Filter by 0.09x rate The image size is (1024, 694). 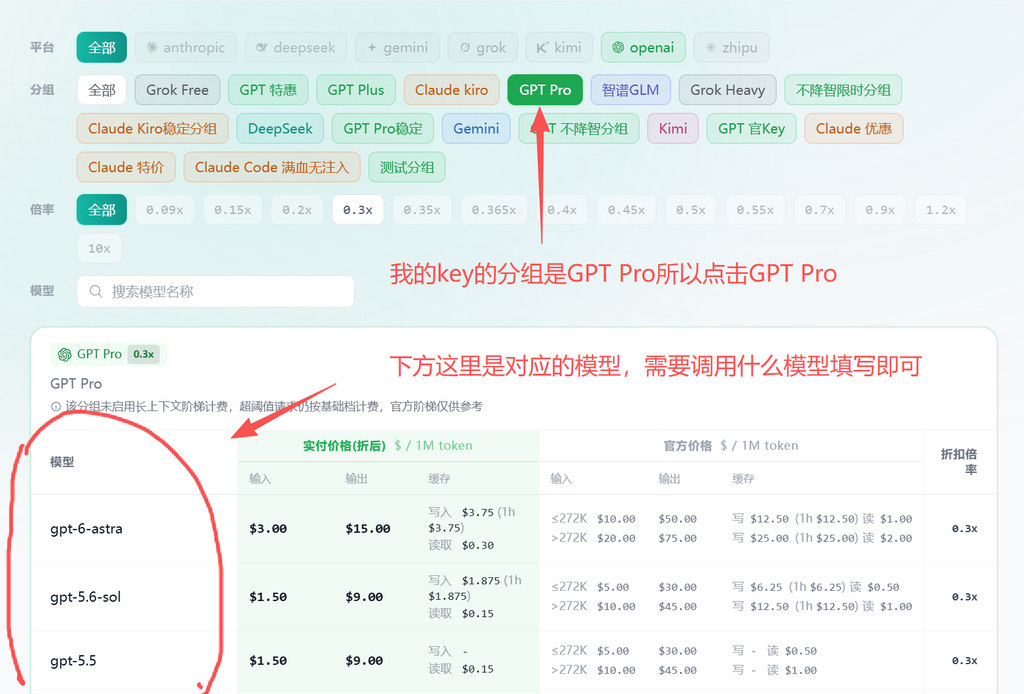coord(165,210)
